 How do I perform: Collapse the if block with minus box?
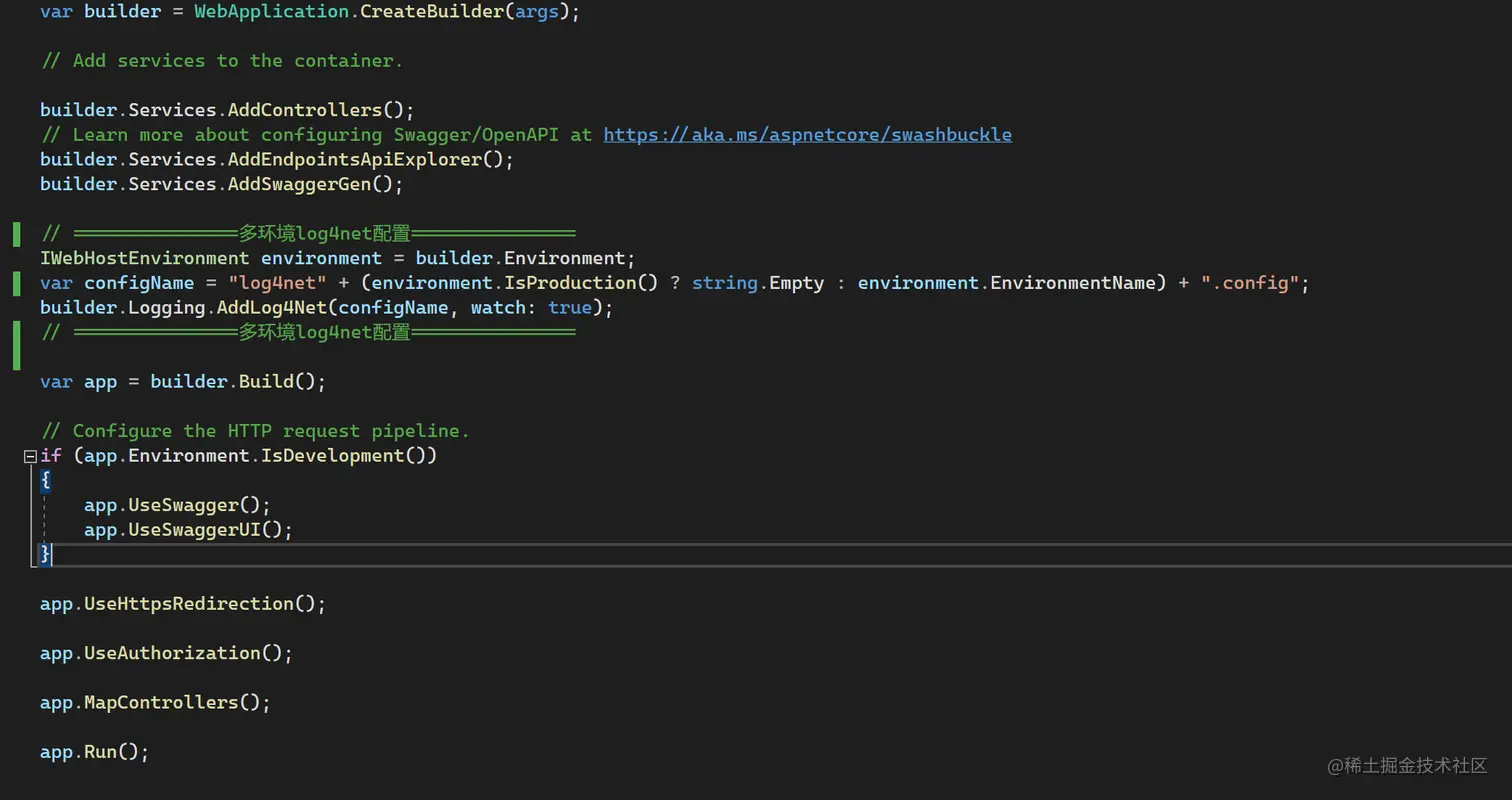[30, 456]
